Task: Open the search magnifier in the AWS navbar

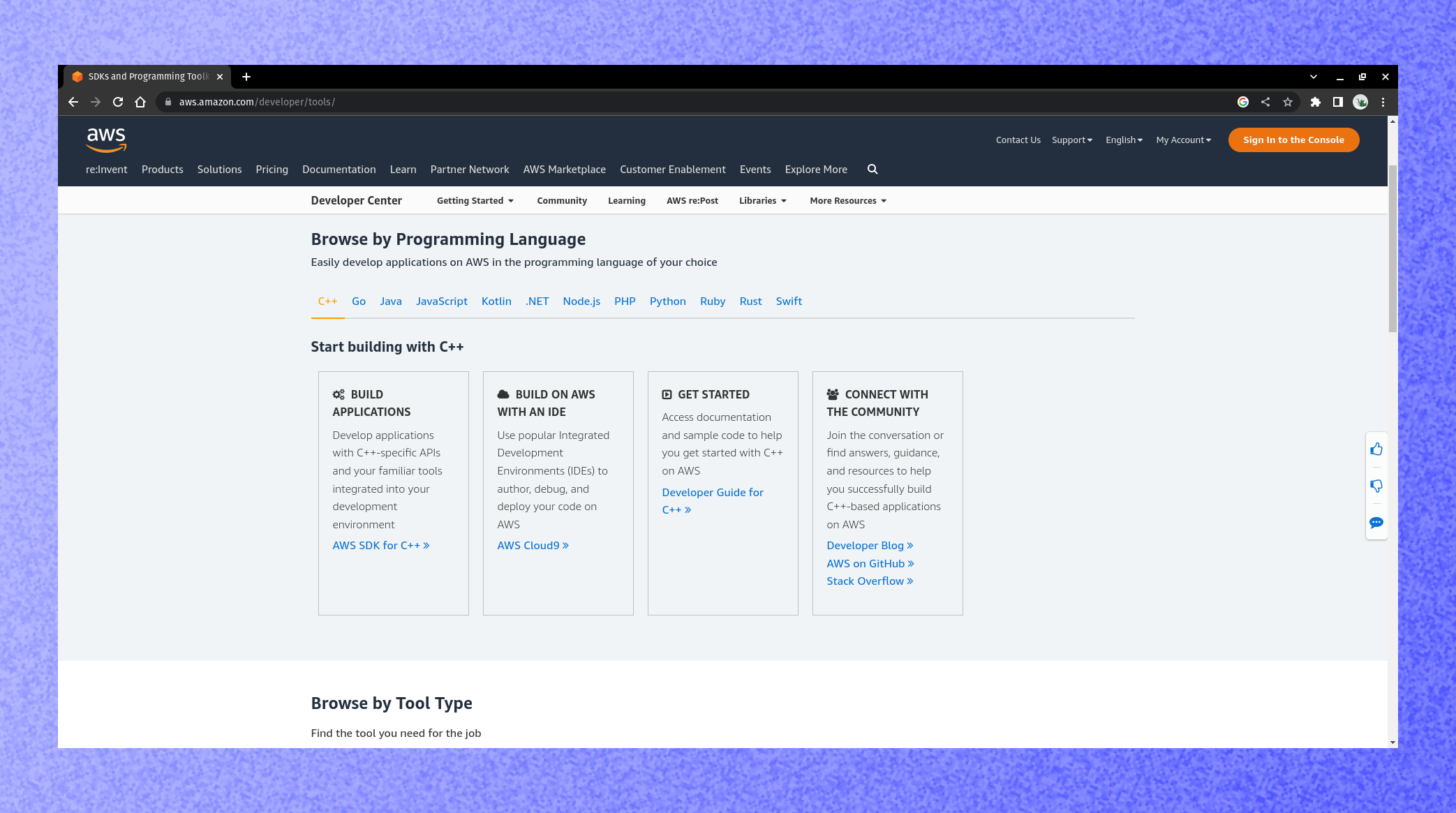Action: [x=872, y=169]
